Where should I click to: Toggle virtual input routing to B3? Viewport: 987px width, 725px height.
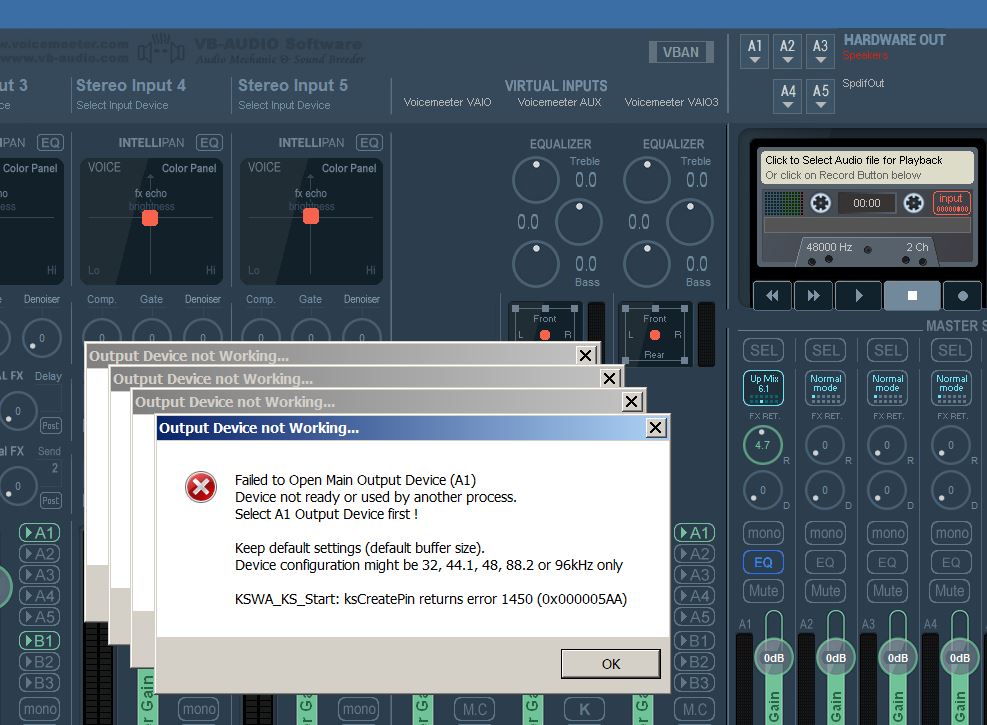click(694, 683)
